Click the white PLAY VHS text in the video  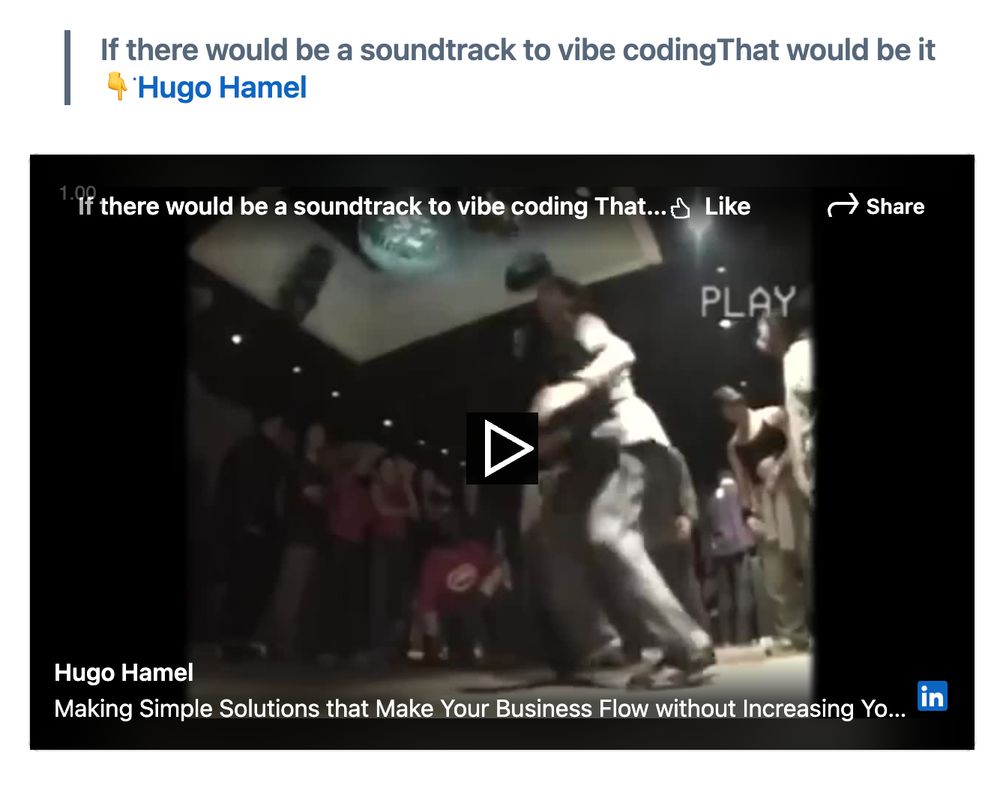pos(748,301)
